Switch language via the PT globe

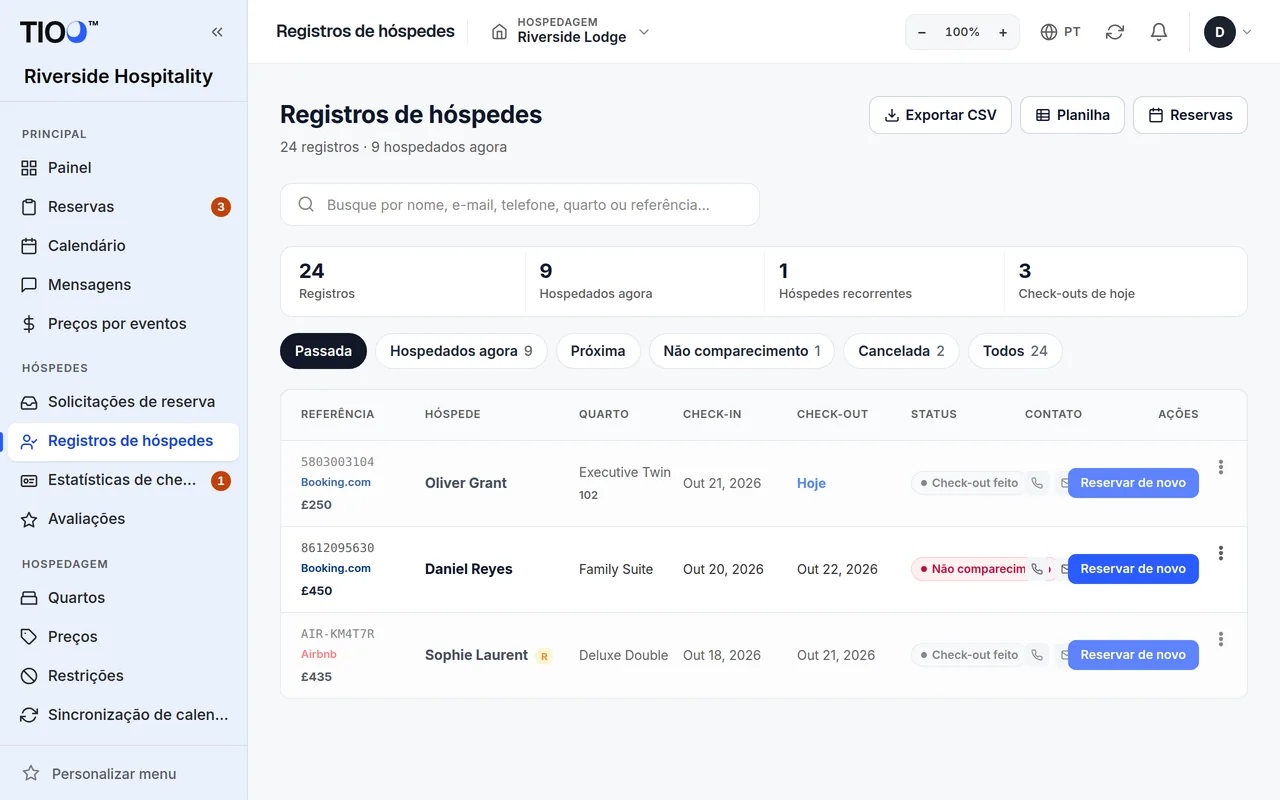(x=1060, y=32)
